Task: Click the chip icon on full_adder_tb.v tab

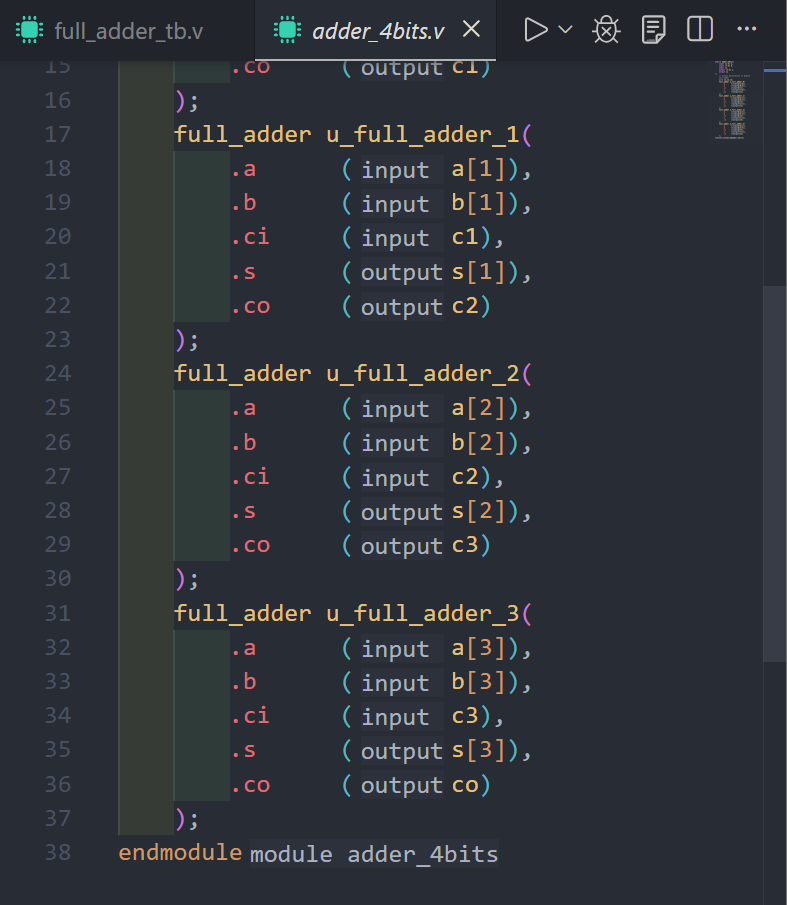Action: point(30,31)
